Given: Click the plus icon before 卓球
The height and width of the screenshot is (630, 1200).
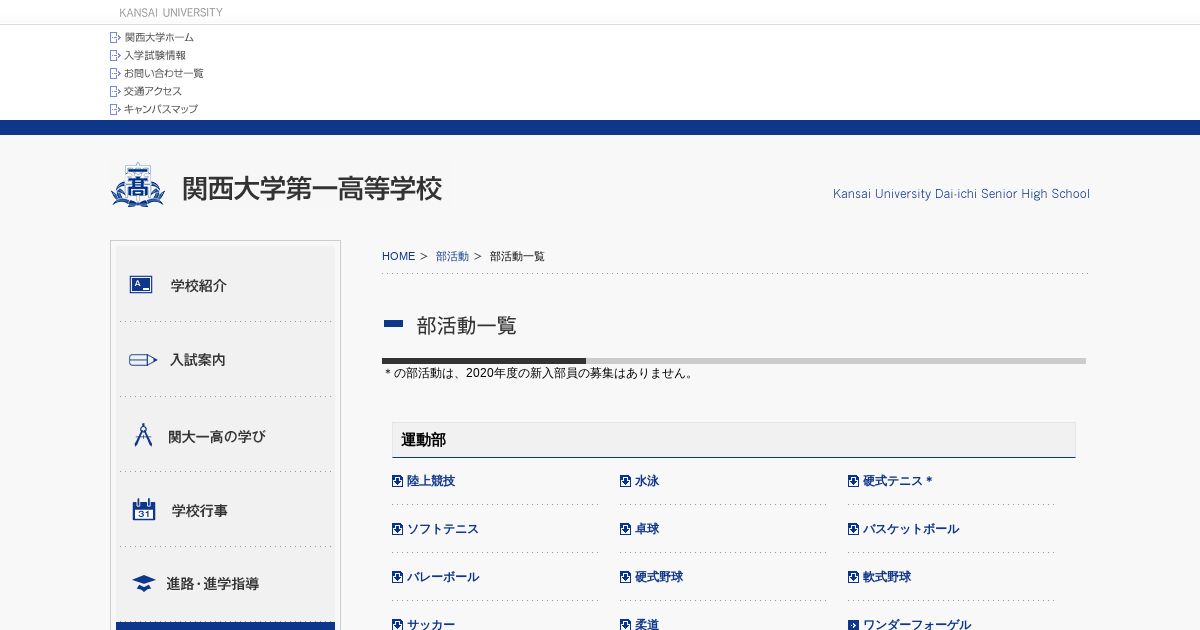Looking at the screenshot, I should coord(625,529).
